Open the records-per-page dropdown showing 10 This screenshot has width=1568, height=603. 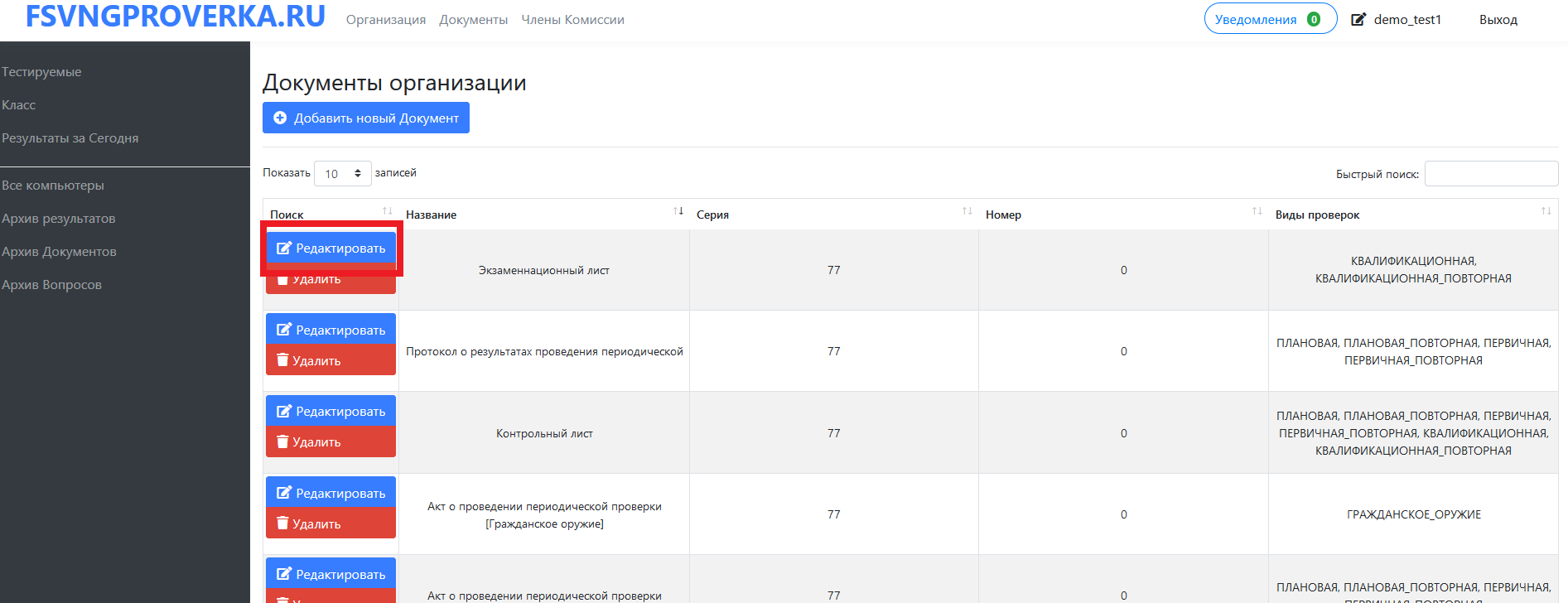pyautogui.click(x=342, y=173)
